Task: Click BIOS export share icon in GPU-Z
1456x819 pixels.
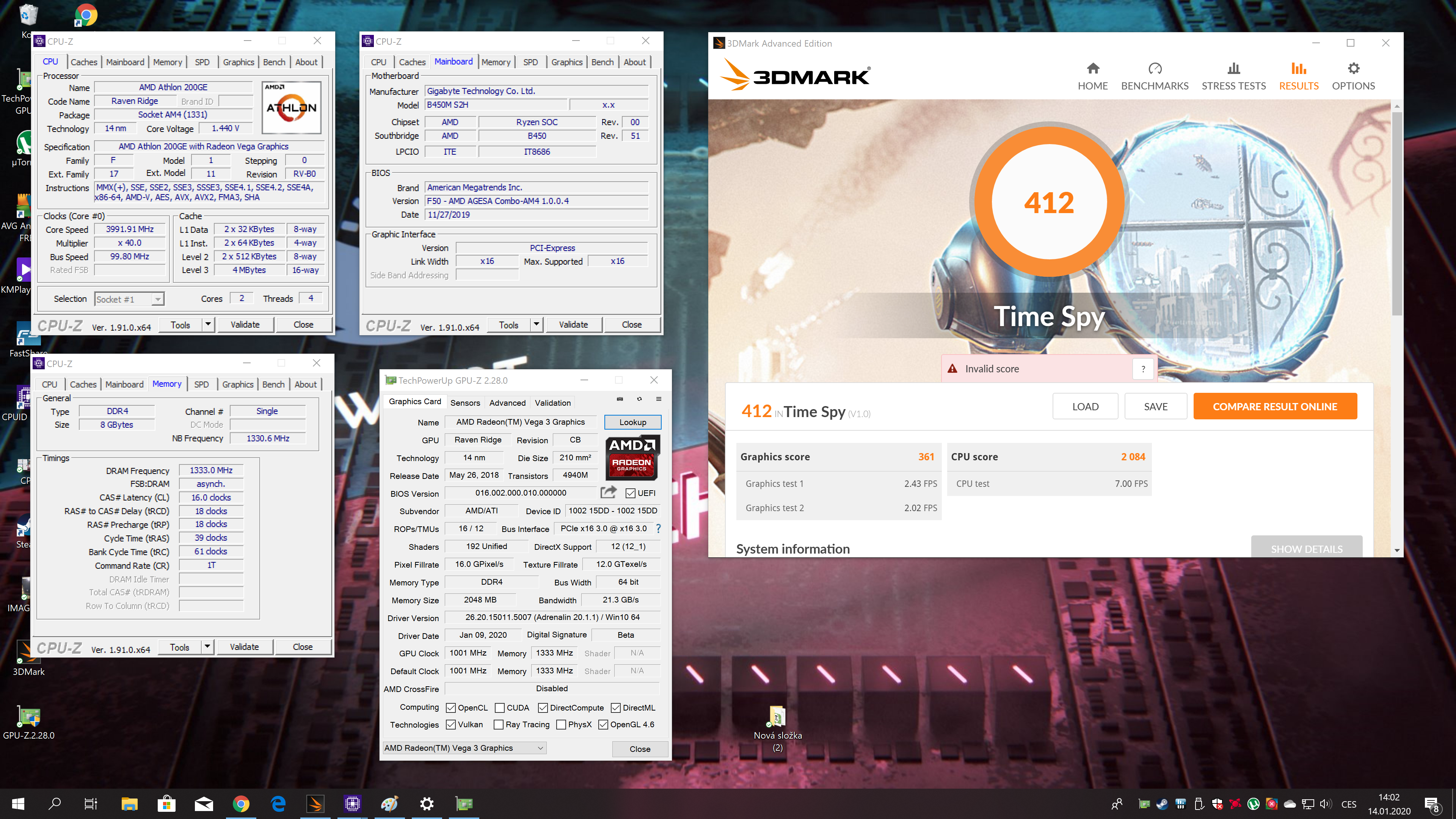Action: [608, 493]
